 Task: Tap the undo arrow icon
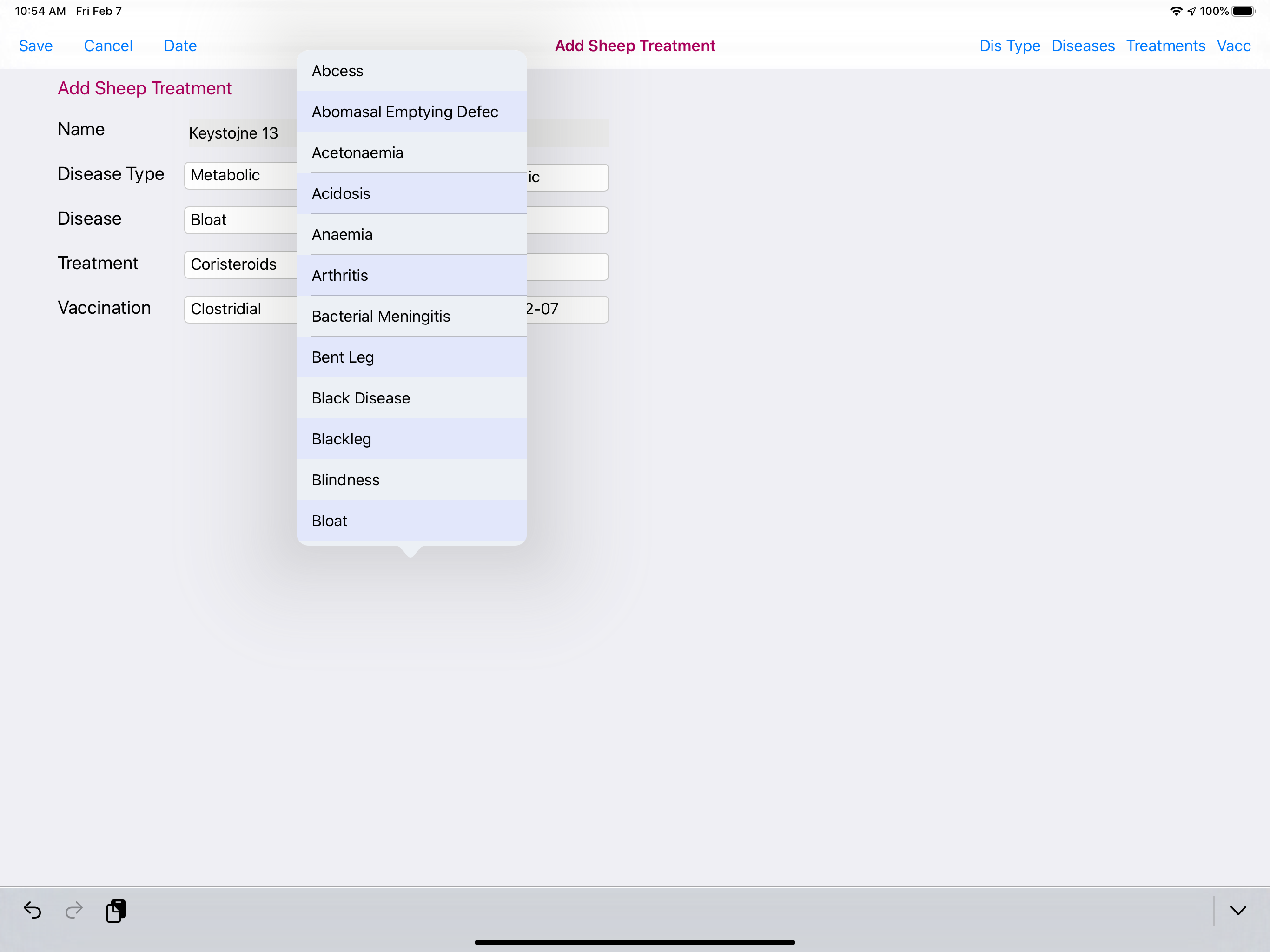32,910
